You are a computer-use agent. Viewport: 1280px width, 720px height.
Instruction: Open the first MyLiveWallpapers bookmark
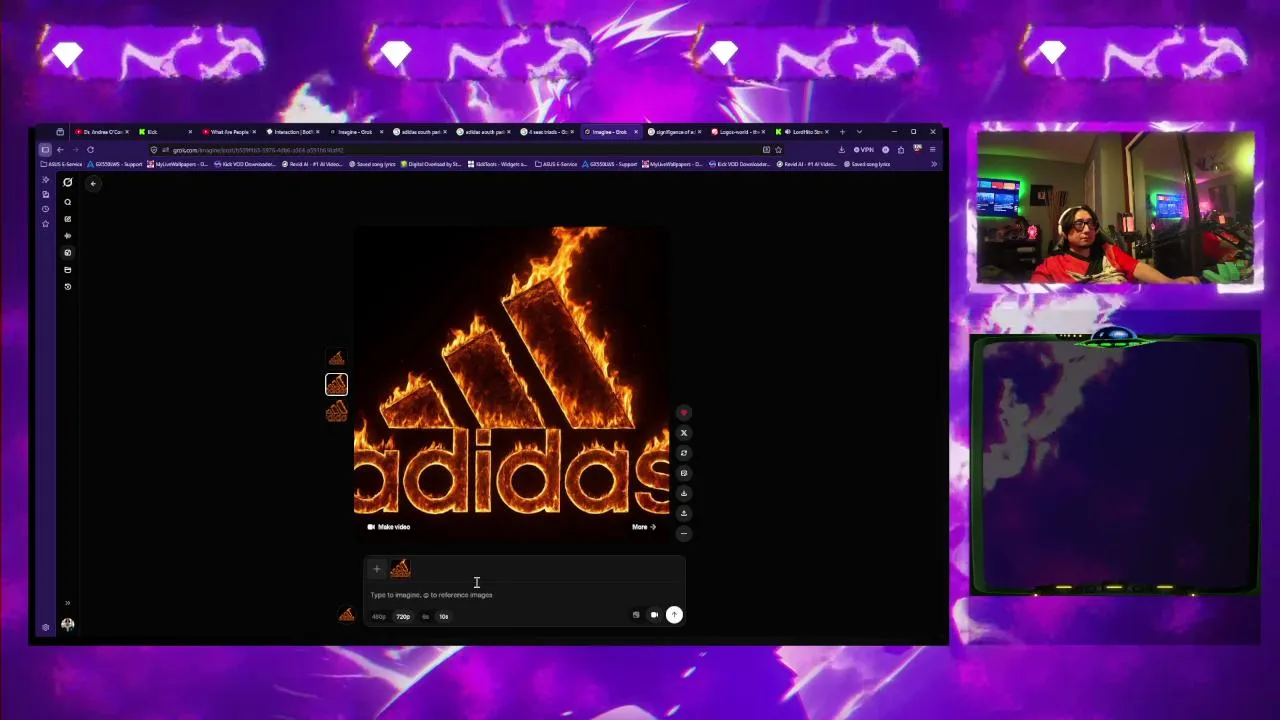[178, 164]
